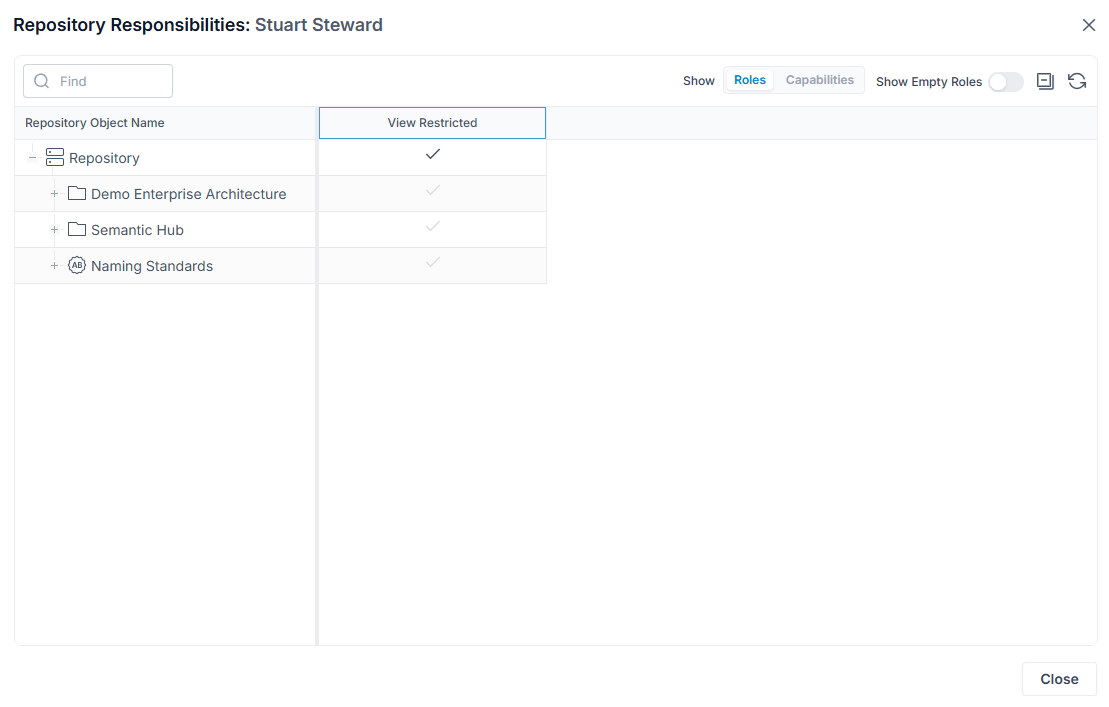Toggle View Restricted check for Semantic Hub

[x=433, y=226]
